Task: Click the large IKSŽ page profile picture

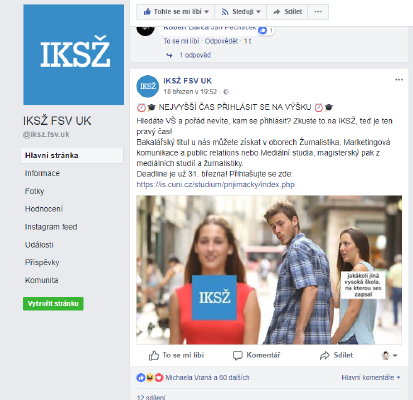Action: 74,55
